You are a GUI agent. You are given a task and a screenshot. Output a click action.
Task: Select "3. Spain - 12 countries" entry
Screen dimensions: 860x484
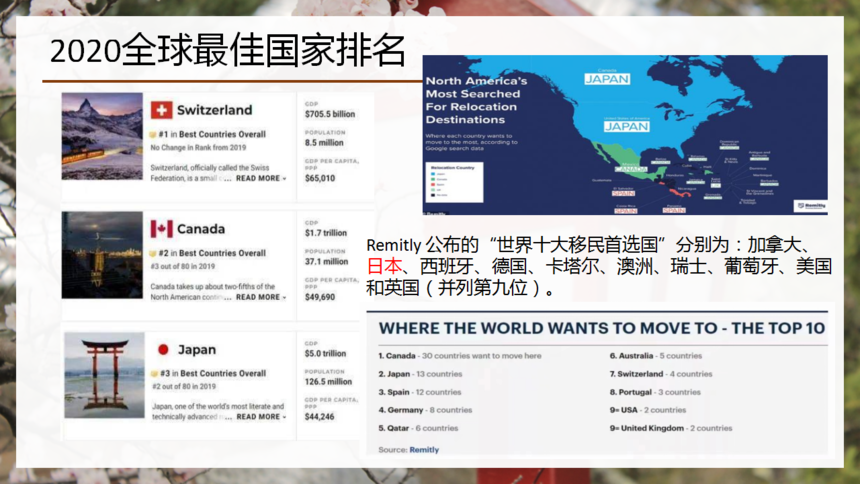[420, 392]
